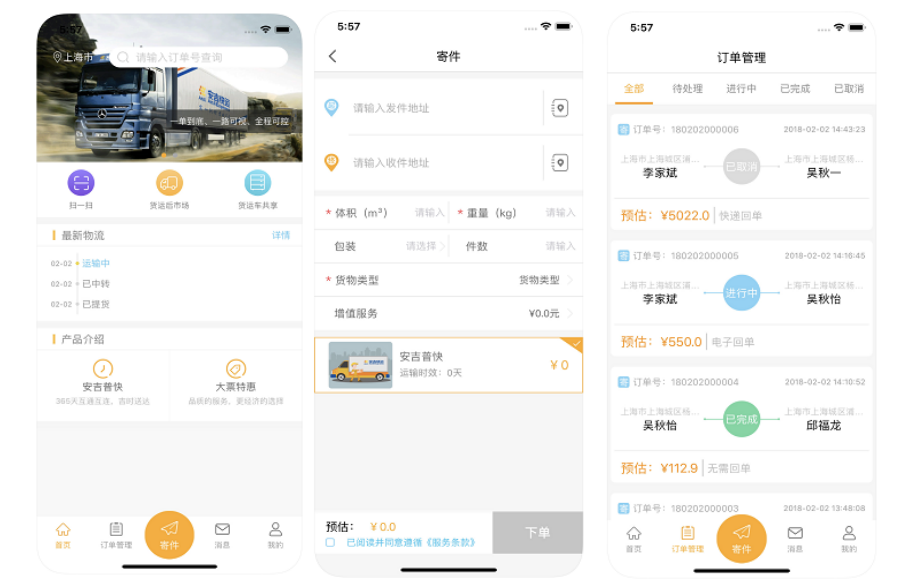899x587 pixels.
Task: Switch to the 已完成 tab
Action: pyautogui.click(x=795, y=89)
